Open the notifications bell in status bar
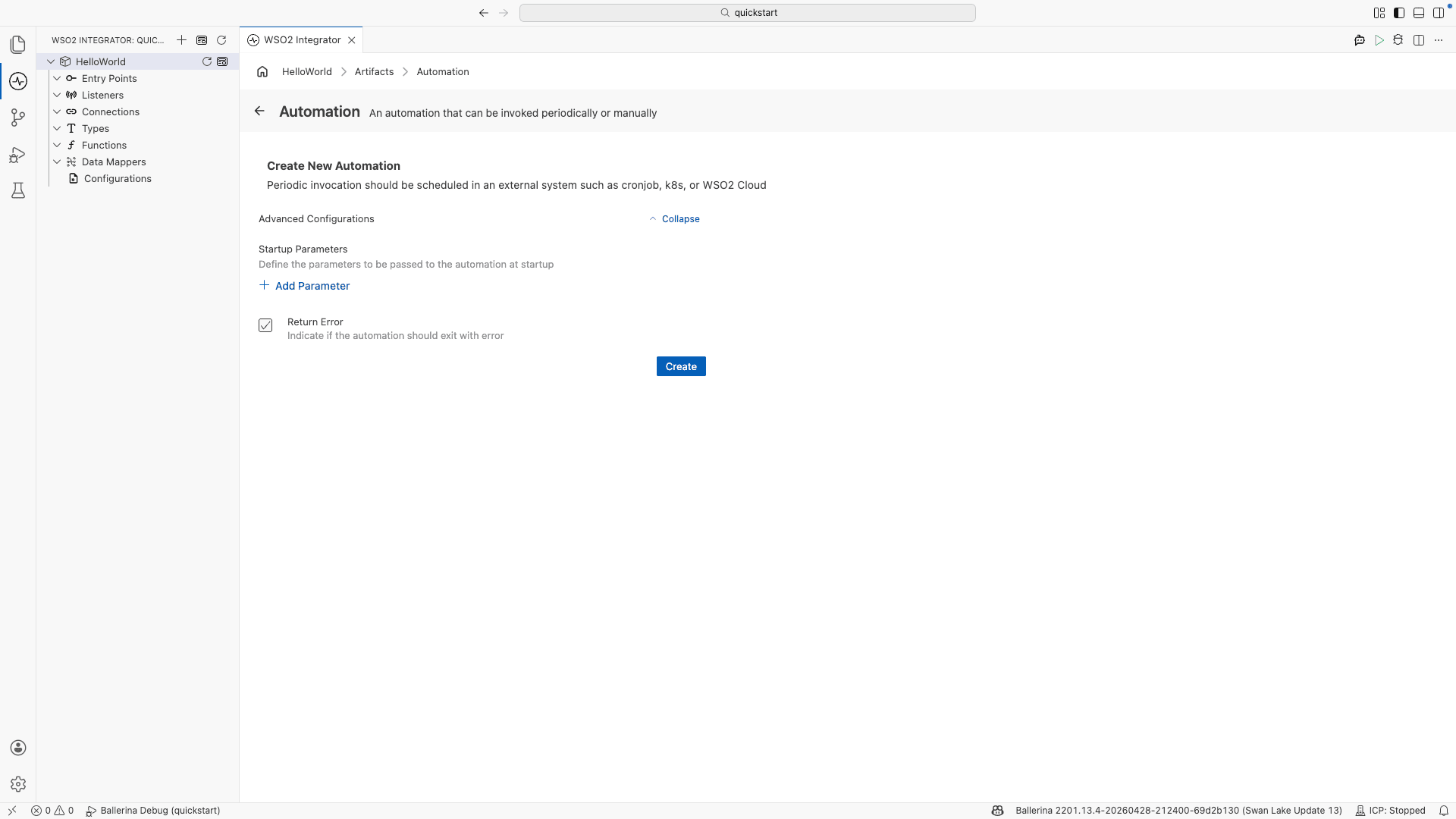The height and width of the screenshot is (819, 1456). point(1444,811)
